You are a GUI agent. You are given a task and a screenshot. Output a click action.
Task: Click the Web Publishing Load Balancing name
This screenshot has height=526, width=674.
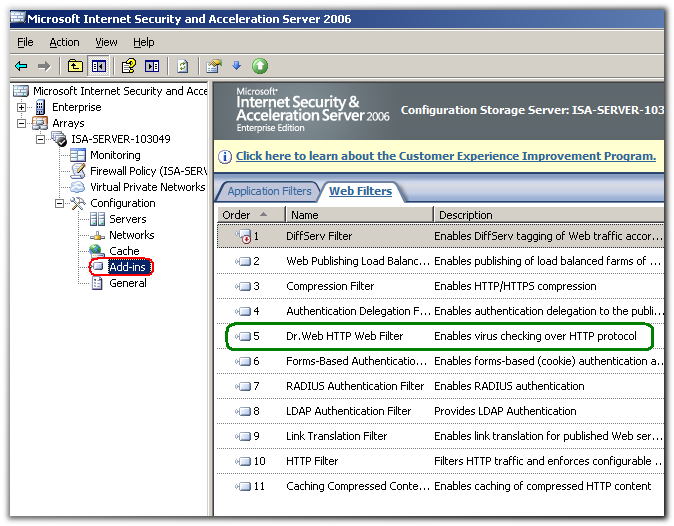tap(358, 261)
